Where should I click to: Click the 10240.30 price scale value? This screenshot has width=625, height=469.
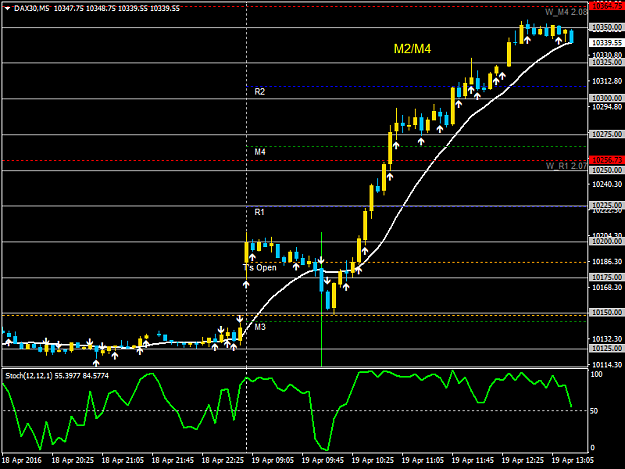[x=607, y=184]
